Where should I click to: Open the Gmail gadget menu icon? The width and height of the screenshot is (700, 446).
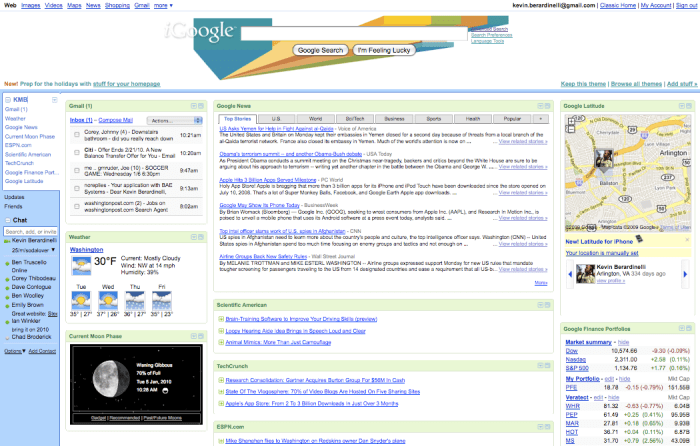(191, 104)
